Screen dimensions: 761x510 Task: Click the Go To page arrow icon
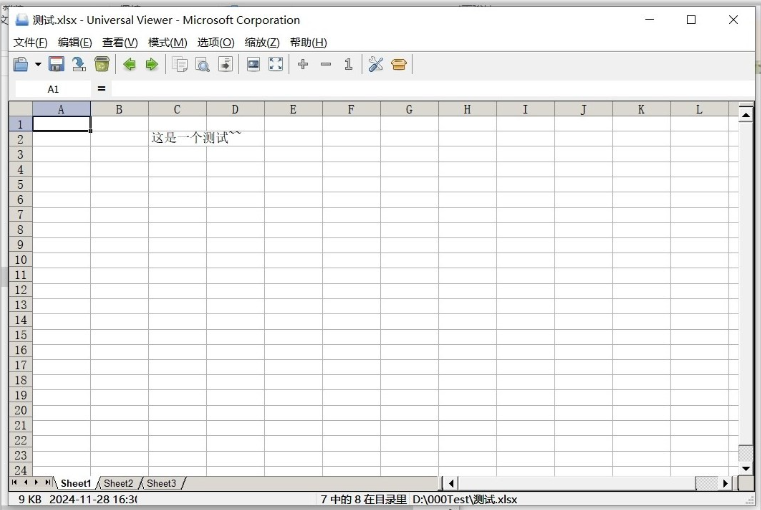coord(225,64)
